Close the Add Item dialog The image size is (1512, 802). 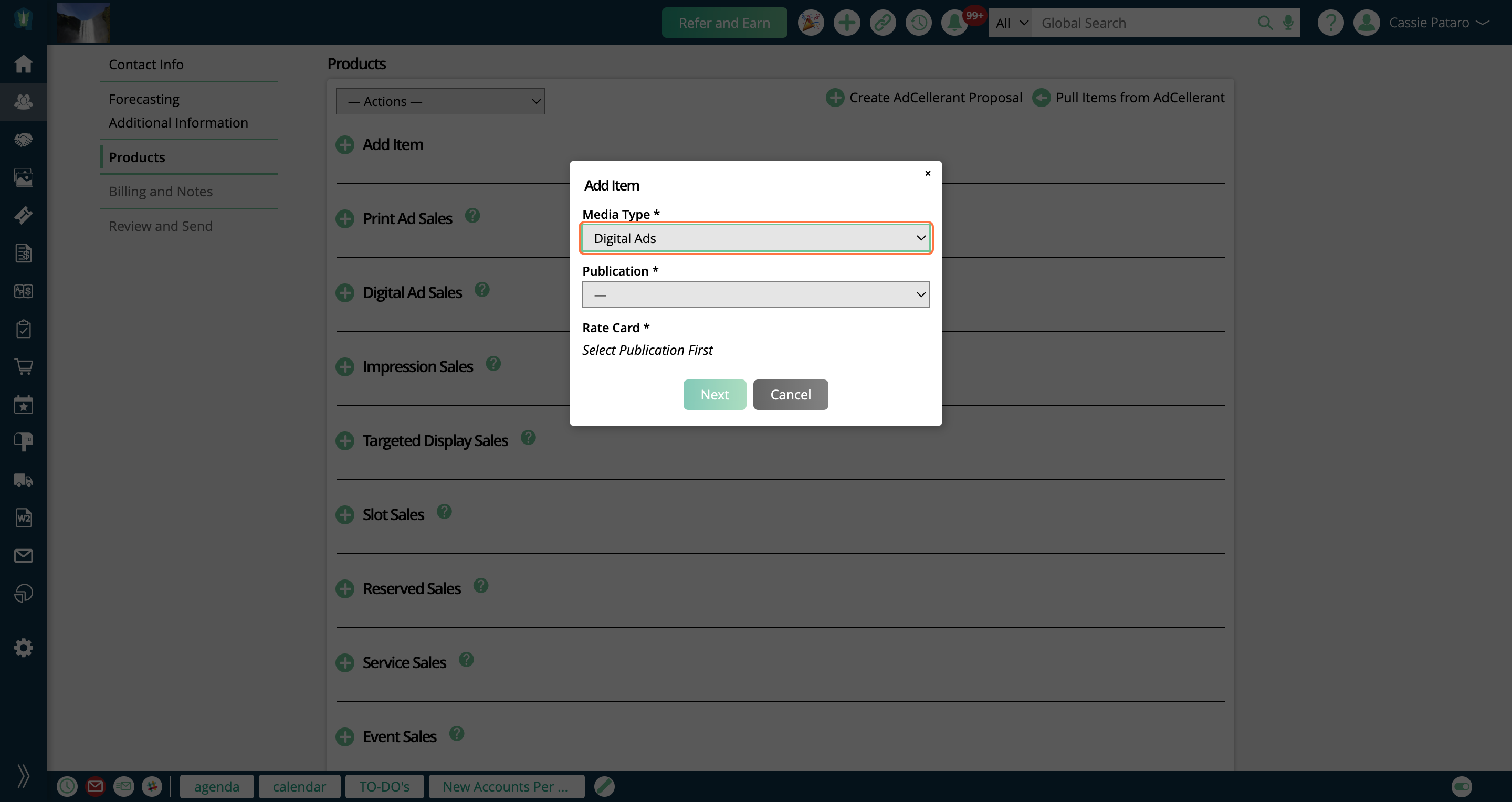click(x=928, y=173)
